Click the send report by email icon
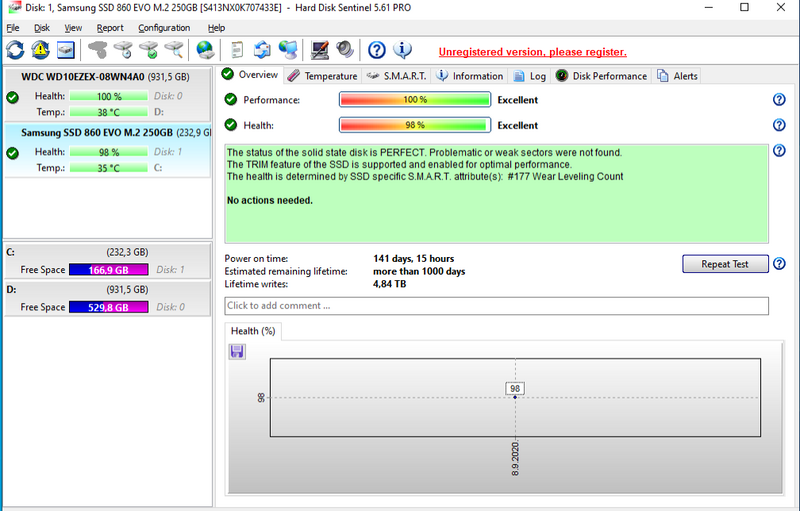This screenshot has height=511, width=800. click(262, 50)
